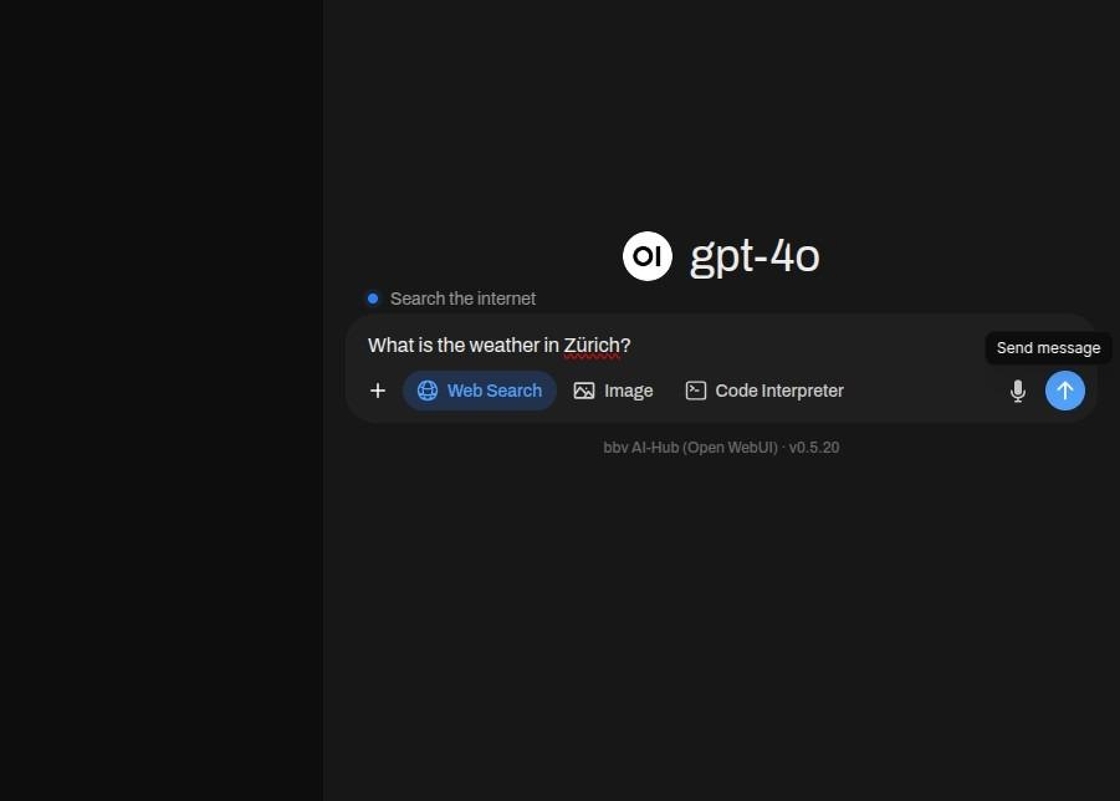The image size is (1120, 801).
Task: Enable the Image generation option
Action: point(614,391)
